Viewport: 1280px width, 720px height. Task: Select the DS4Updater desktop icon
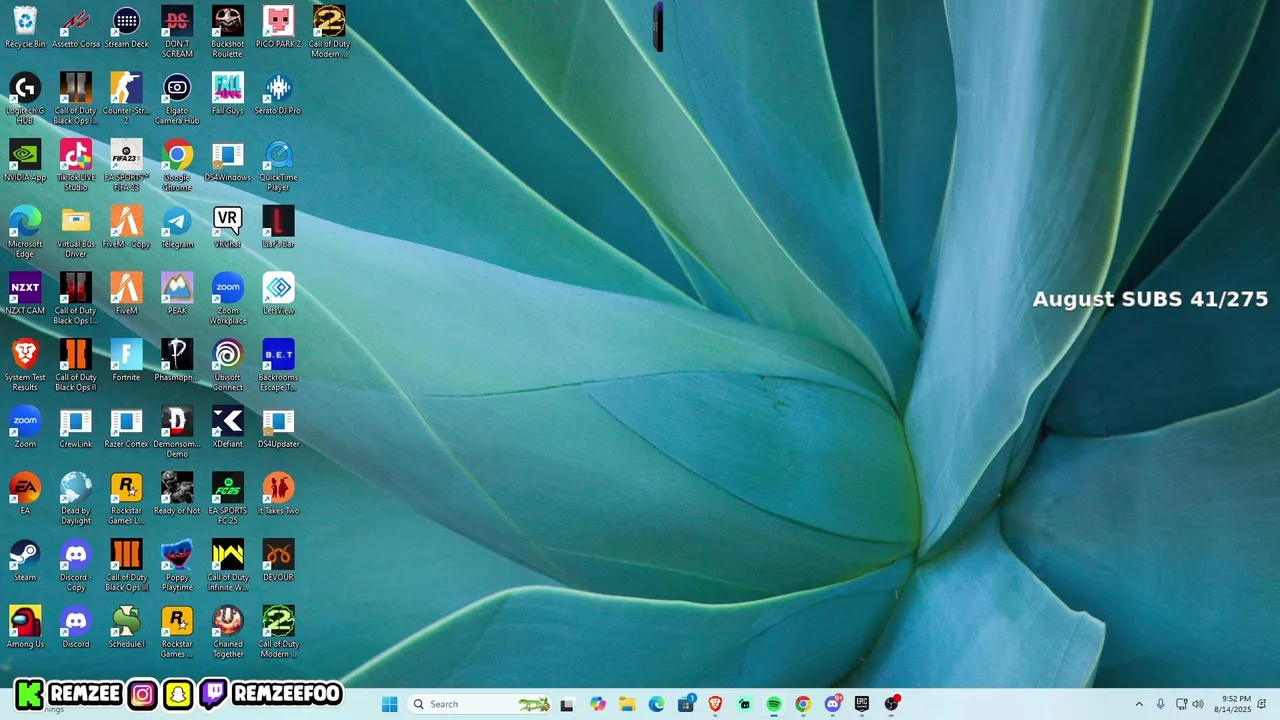278,428
